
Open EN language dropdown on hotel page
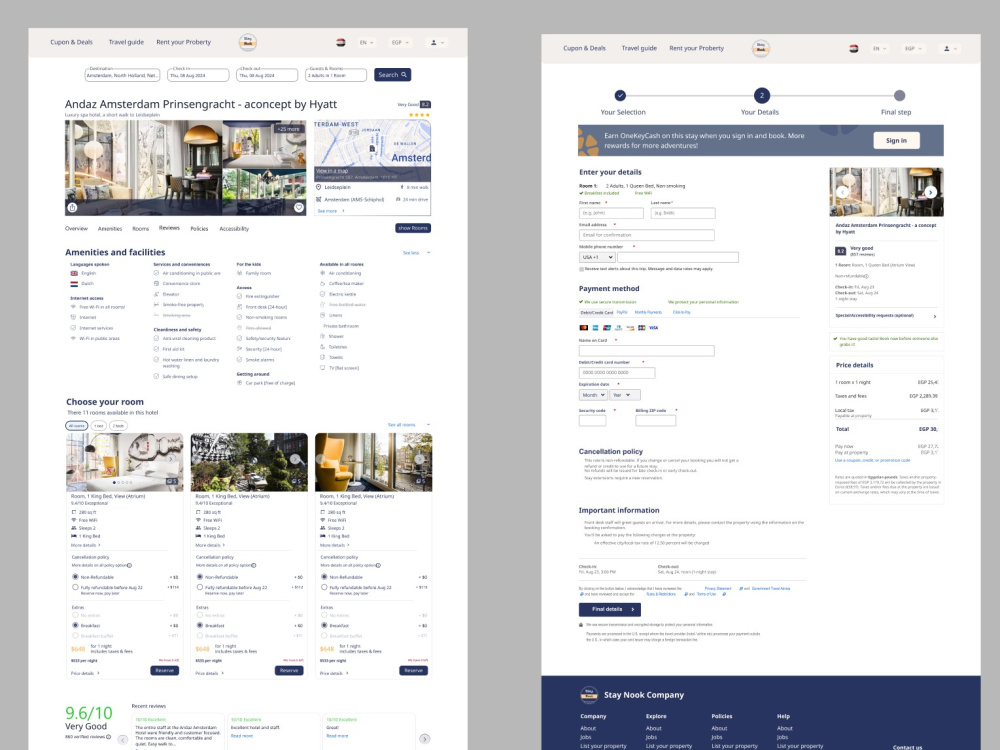[365, 43]
